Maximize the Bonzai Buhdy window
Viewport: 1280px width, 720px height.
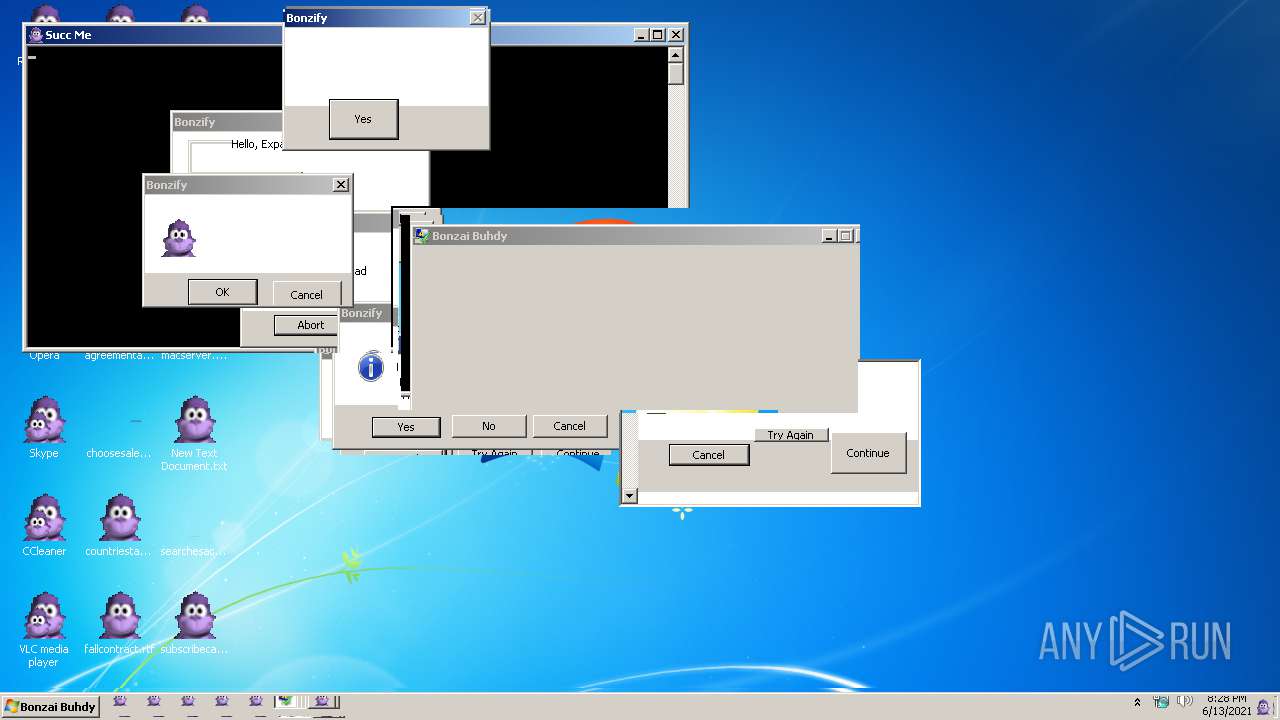[x=845, y=236]
